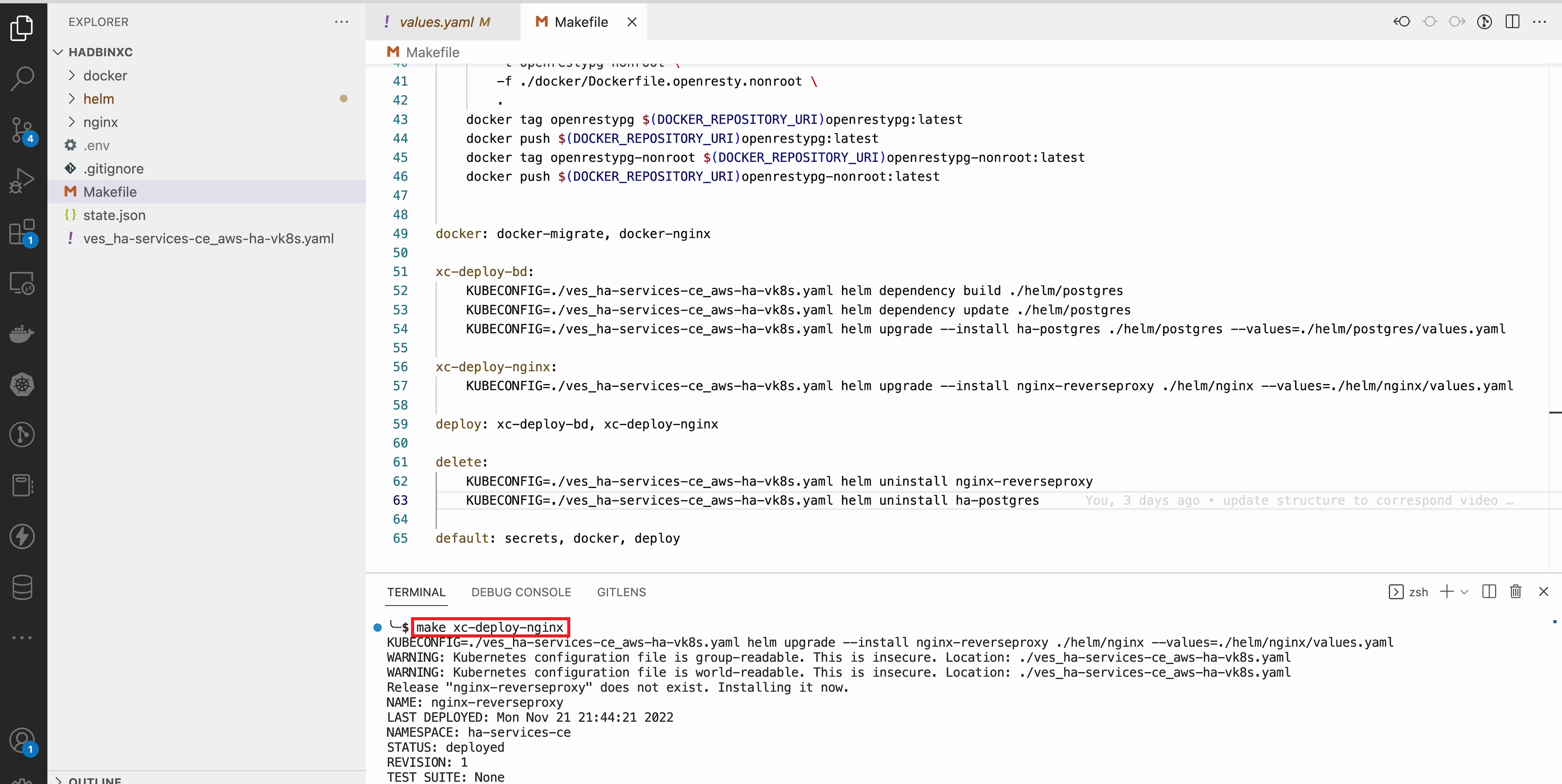Open Run and Debug view

tap(23, 180)
